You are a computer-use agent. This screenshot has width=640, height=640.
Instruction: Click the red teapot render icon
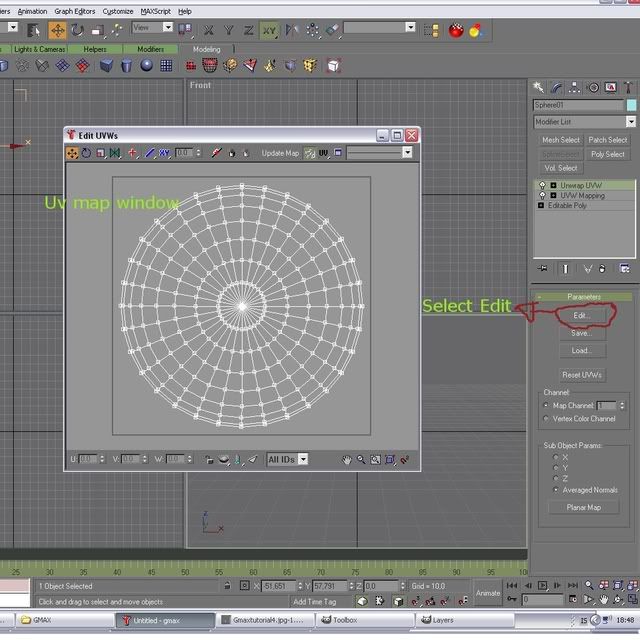point(456,30)
